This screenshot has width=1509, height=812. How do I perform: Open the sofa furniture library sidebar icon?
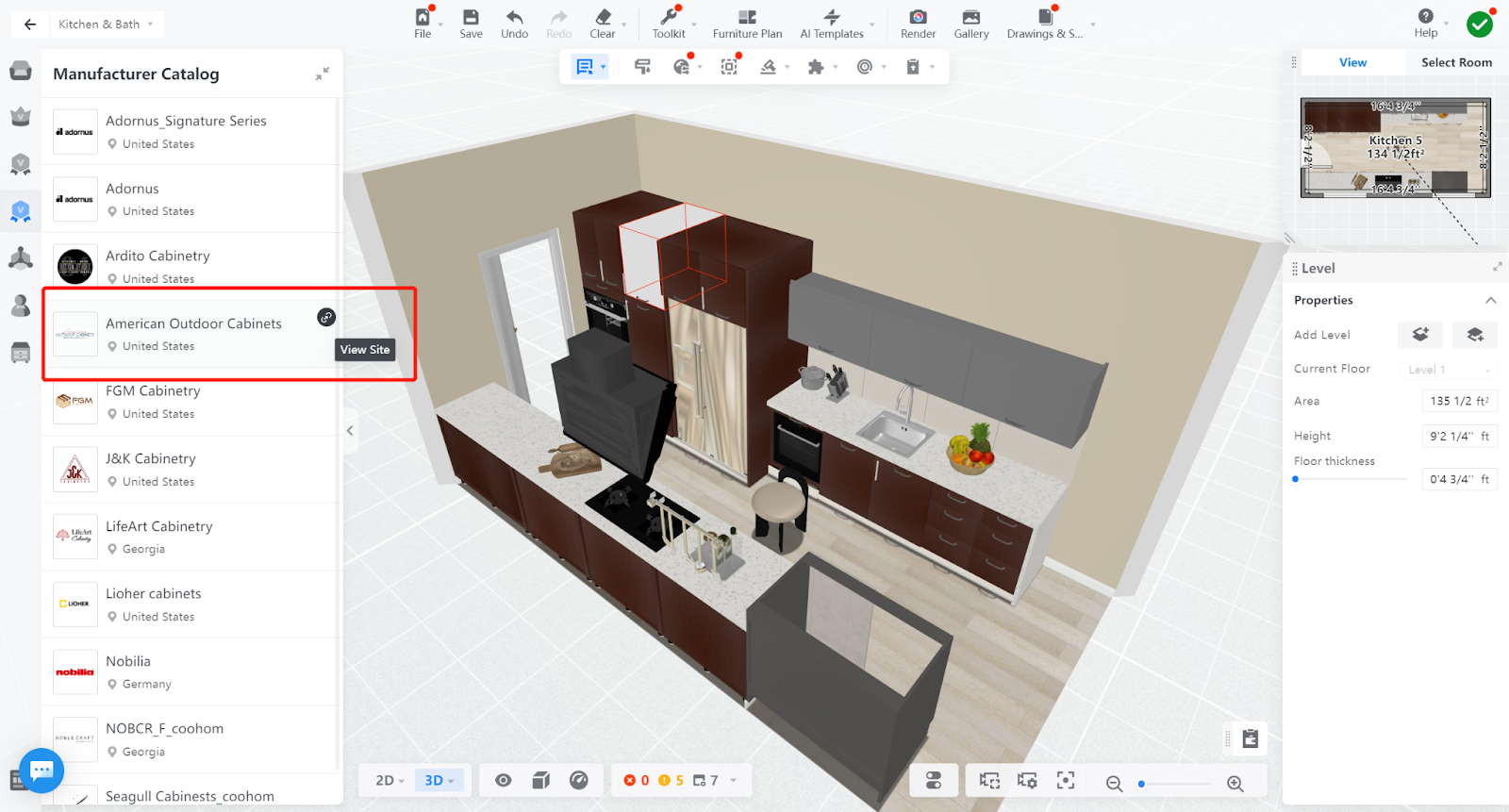click(21, 71)
